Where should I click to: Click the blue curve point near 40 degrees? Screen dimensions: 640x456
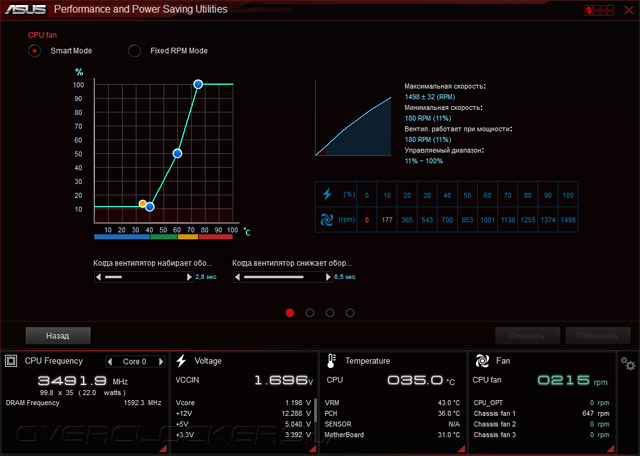pyautogui.click(x=150, y=207)
